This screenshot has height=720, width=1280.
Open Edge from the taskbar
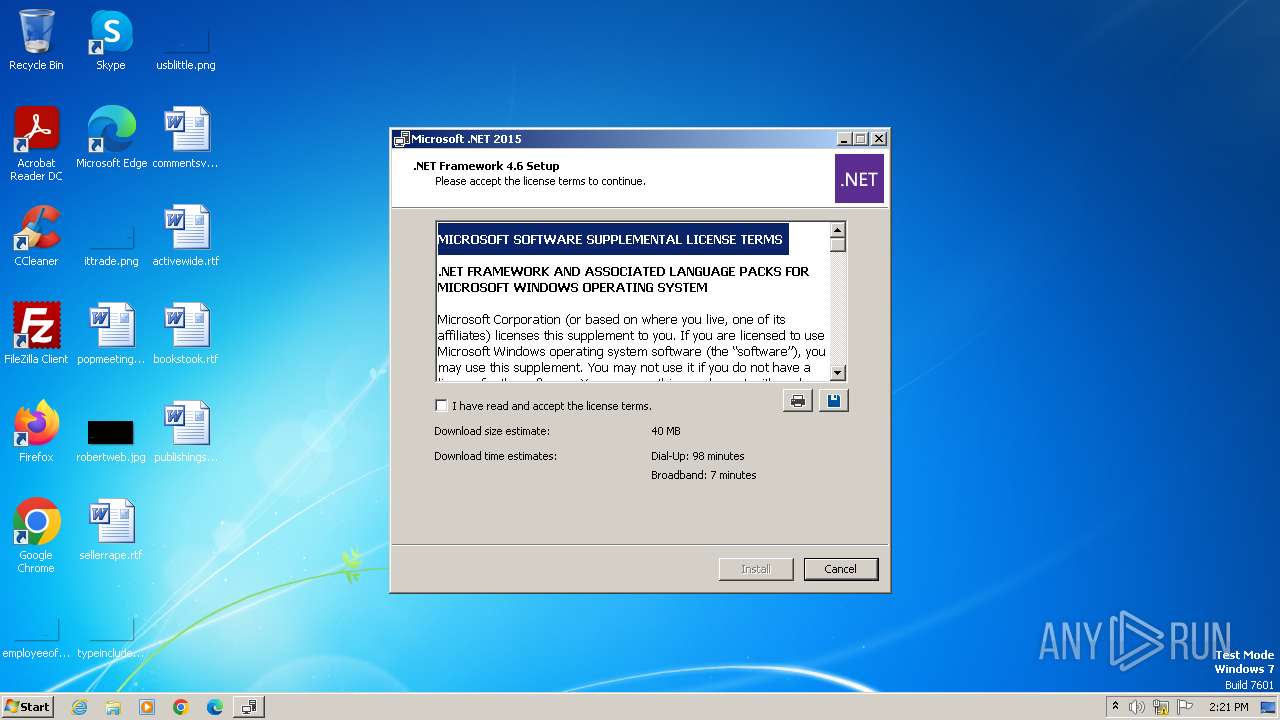[x=215, y=707]
